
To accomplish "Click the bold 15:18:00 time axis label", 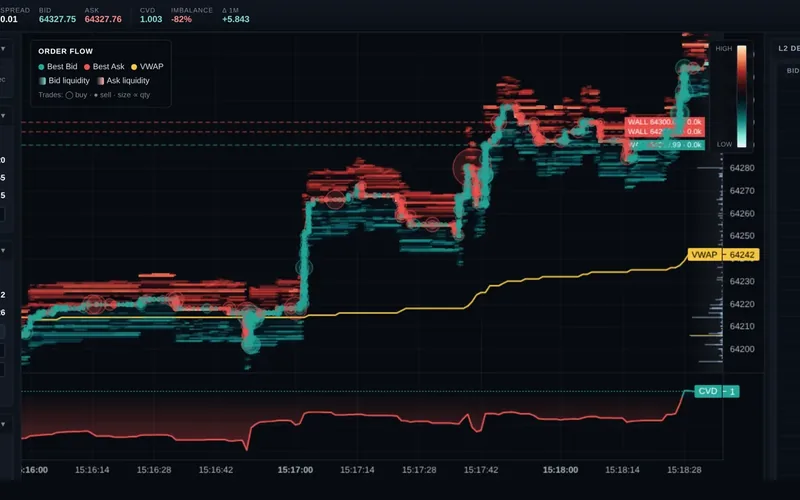I will tap(560, 470).
